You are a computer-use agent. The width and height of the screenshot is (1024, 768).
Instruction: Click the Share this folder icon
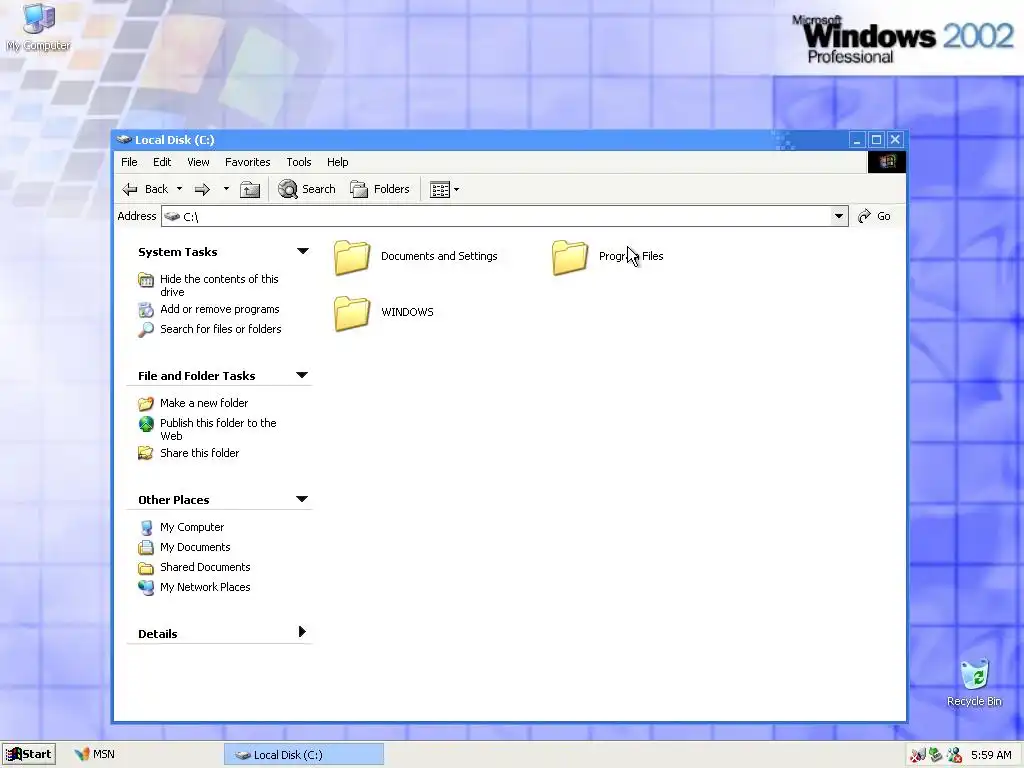pos(146,453)
